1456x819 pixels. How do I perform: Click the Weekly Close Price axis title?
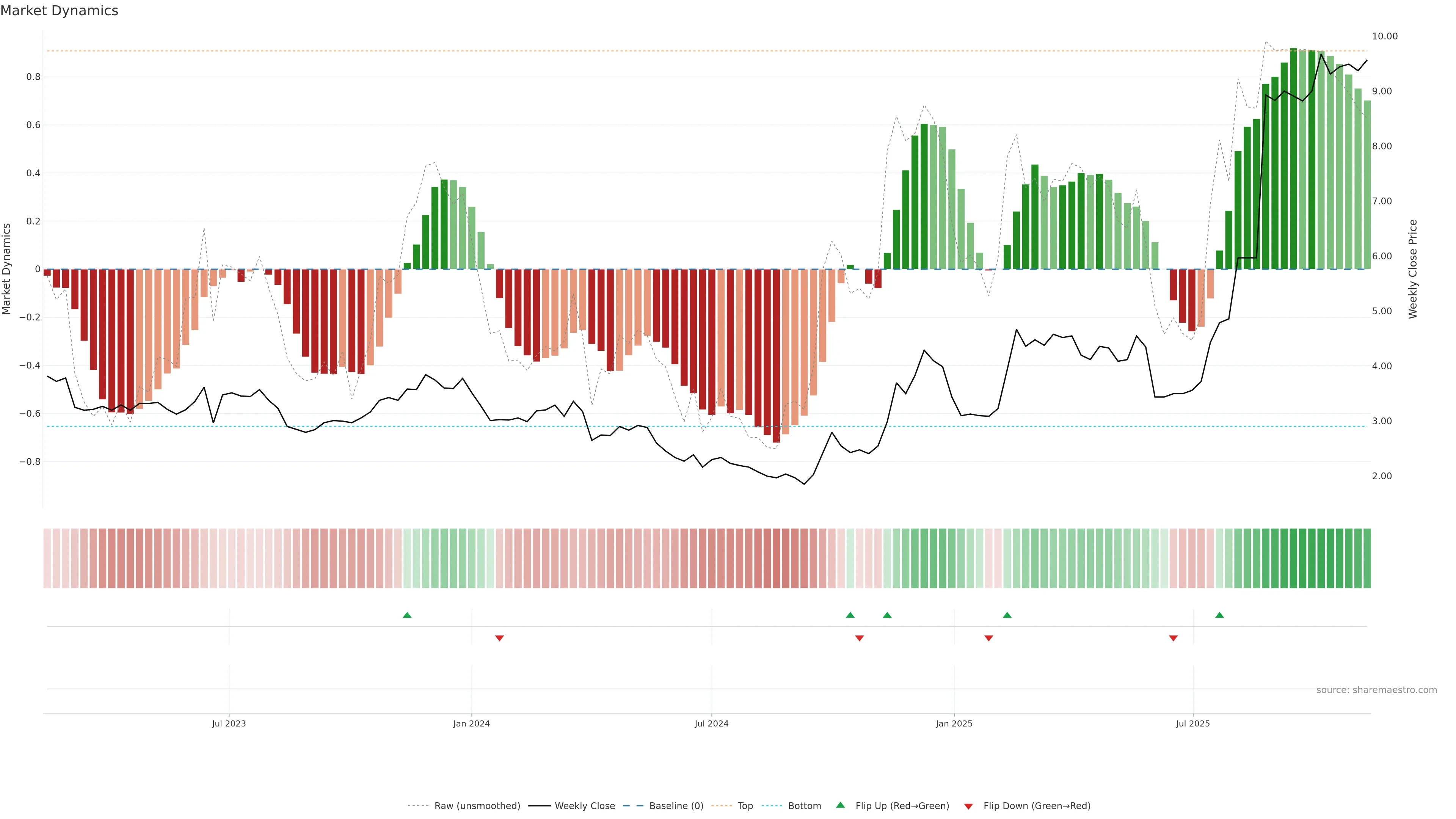tap(1412, 269)
